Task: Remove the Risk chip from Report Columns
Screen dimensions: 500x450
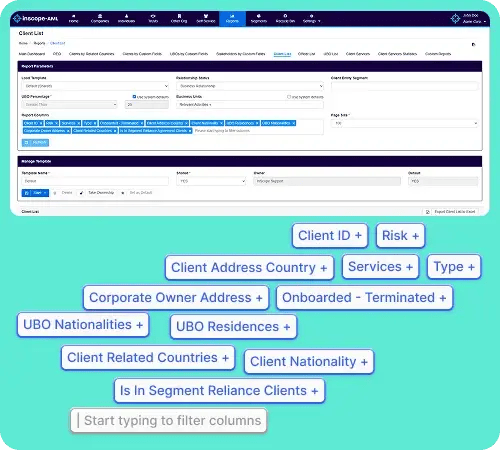Action: [56, 123]
